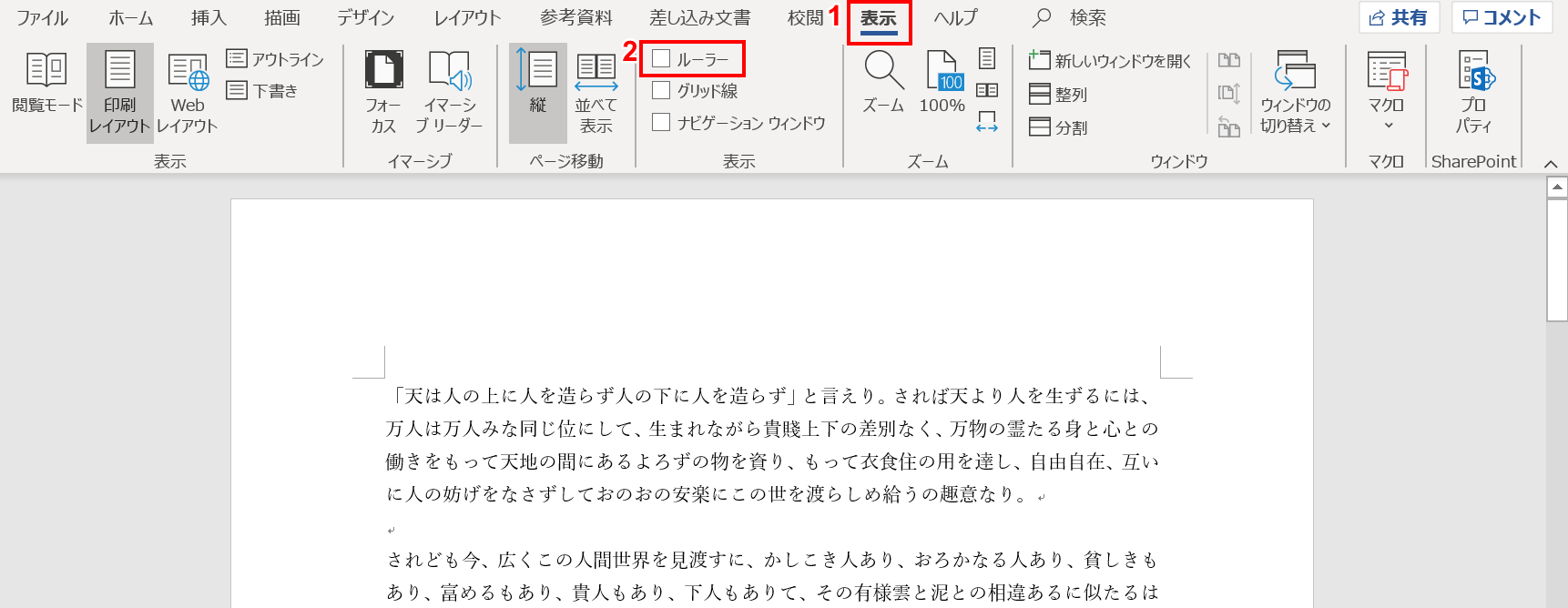Screen dimensions: 1568x608
Task: Open the References (参考資料) tab
Action: coord(576,18)
